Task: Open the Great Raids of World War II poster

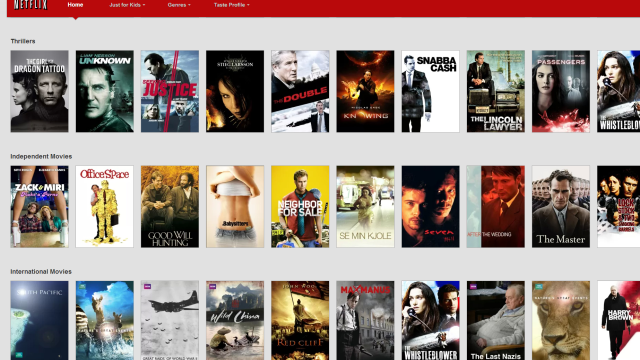Action: click(x=170, y=320)
